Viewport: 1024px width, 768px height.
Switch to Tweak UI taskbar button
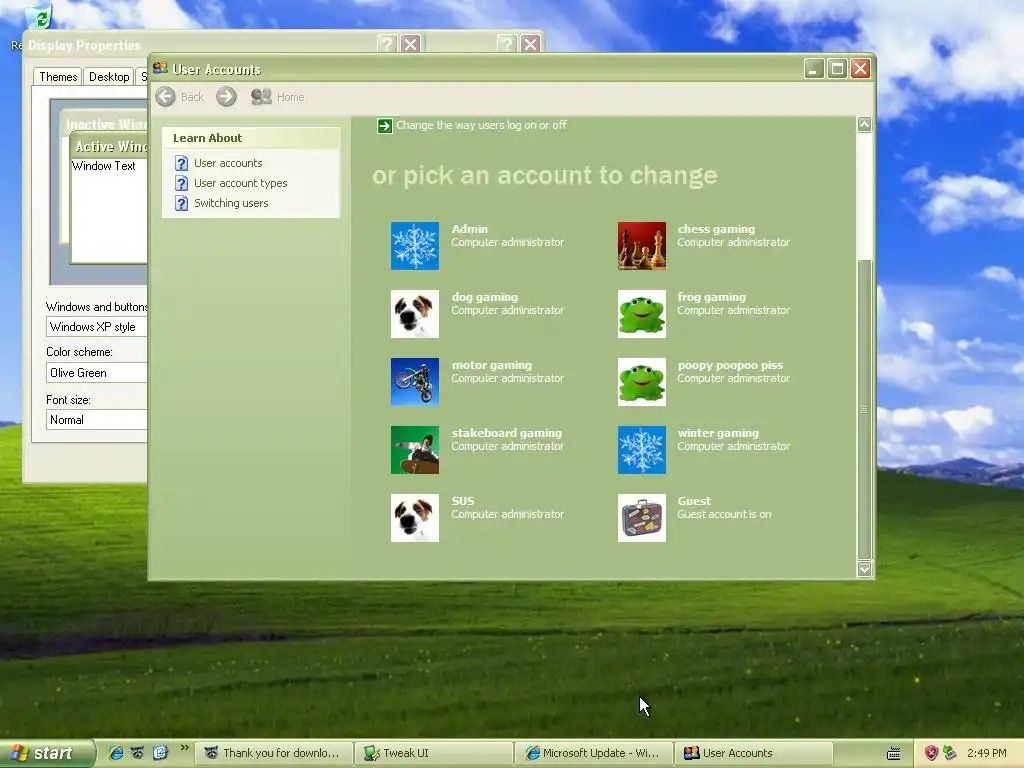(x=434, y=753)
